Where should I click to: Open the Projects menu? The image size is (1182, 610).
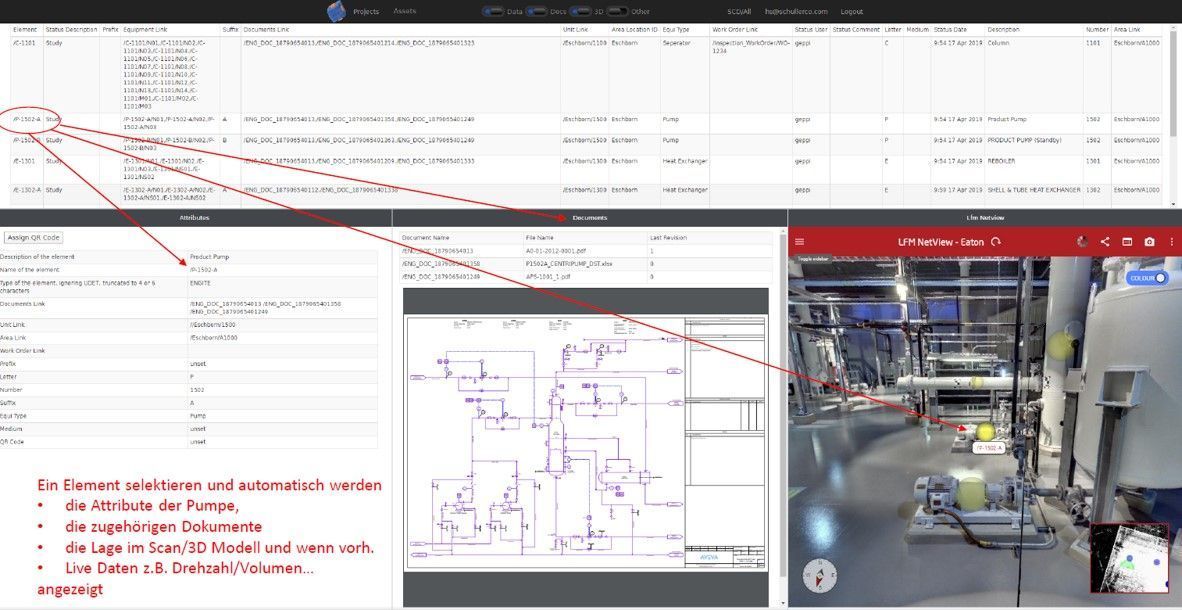(366, 11)
